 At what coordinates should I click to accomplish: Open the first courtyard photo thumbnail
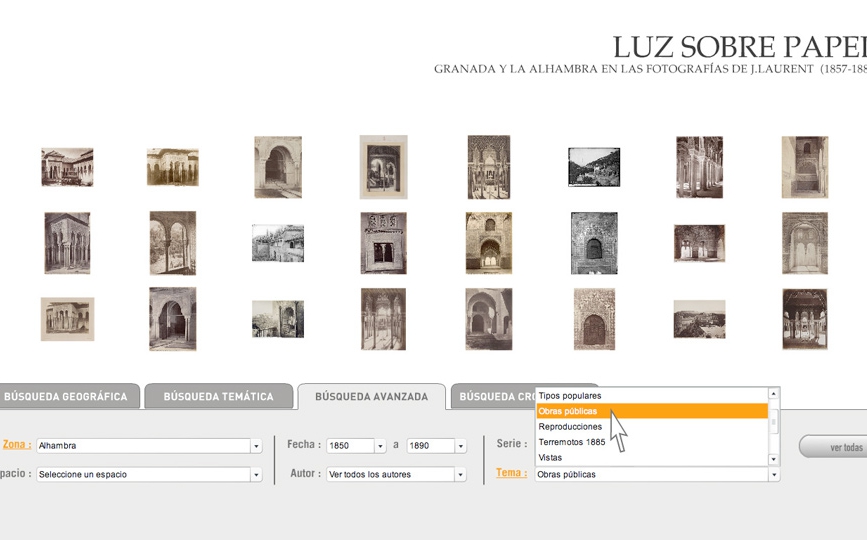pos(67,167)
